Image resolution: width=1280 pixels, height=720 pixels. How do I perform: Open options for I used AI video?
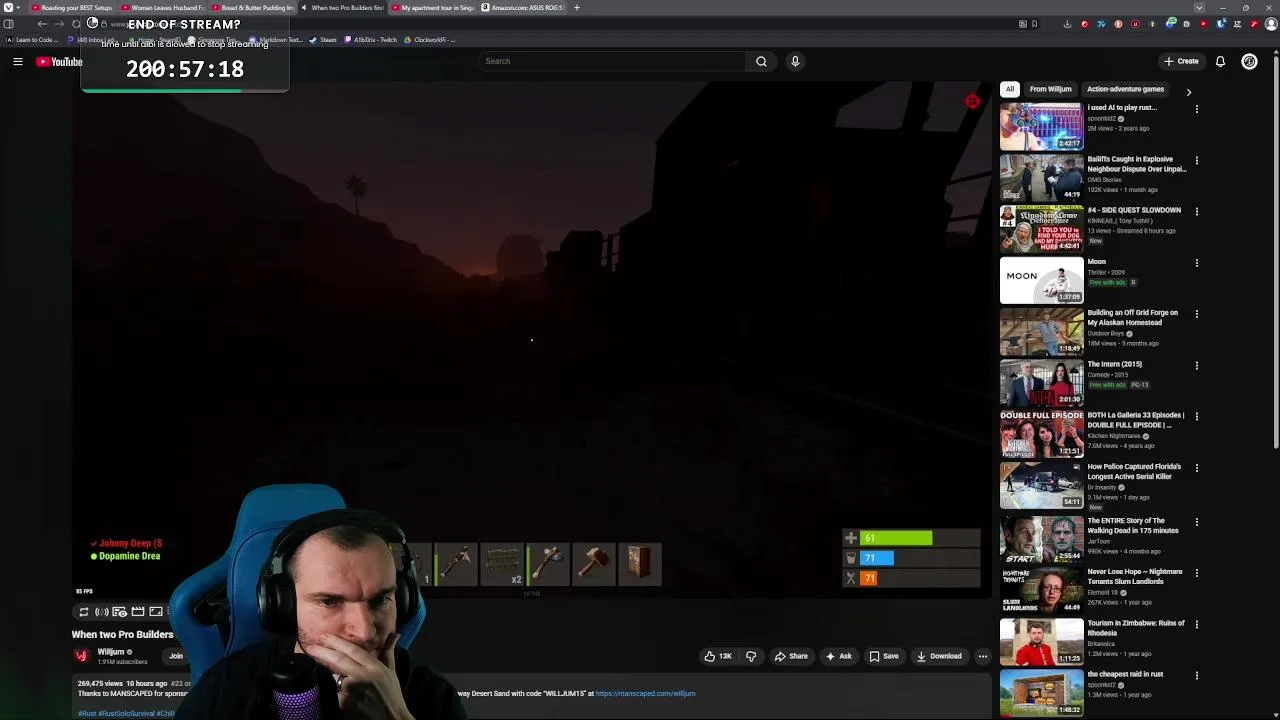[x=1197, y=109]
